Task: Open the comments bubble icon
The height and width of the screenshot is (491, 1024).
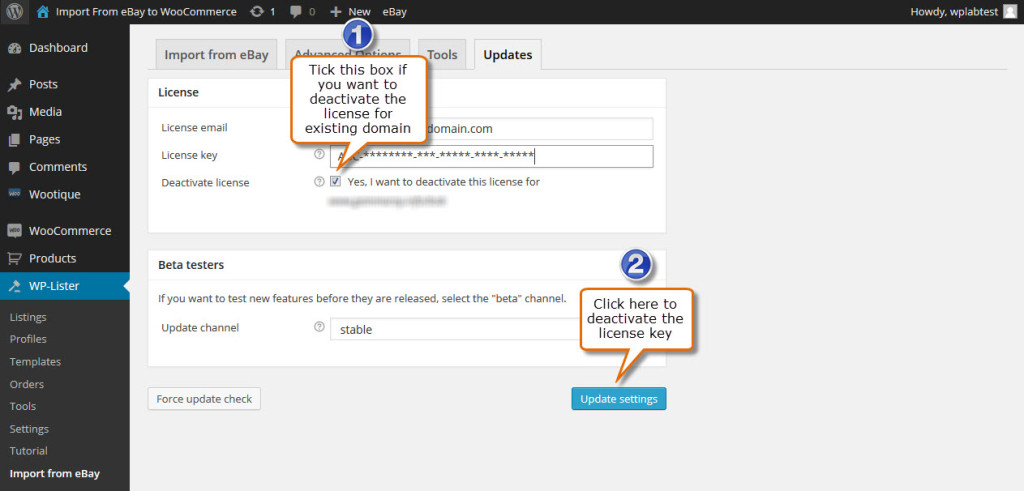Action: (296, 12)
